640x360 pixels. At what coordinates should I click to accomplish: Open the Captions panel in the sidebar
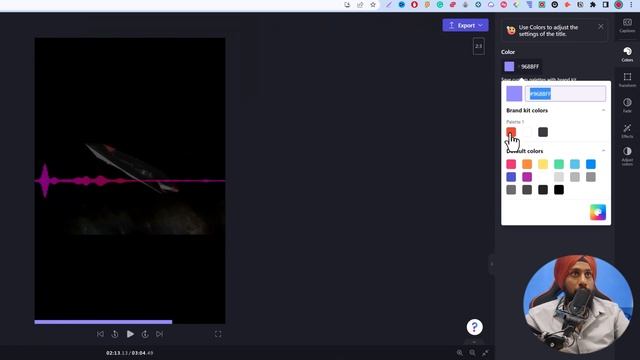627,25
